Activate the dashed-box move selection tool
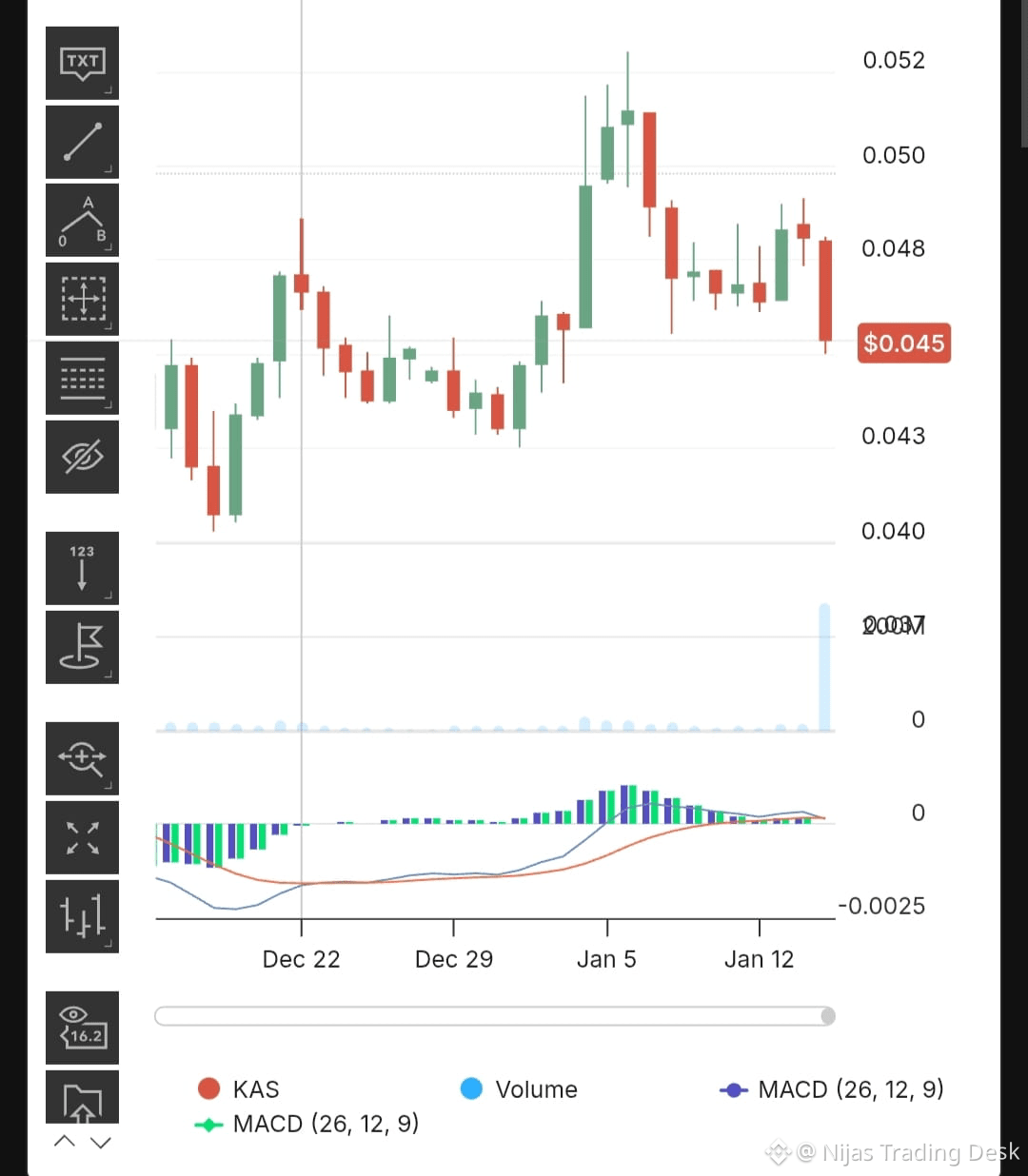 click(82, 299)
